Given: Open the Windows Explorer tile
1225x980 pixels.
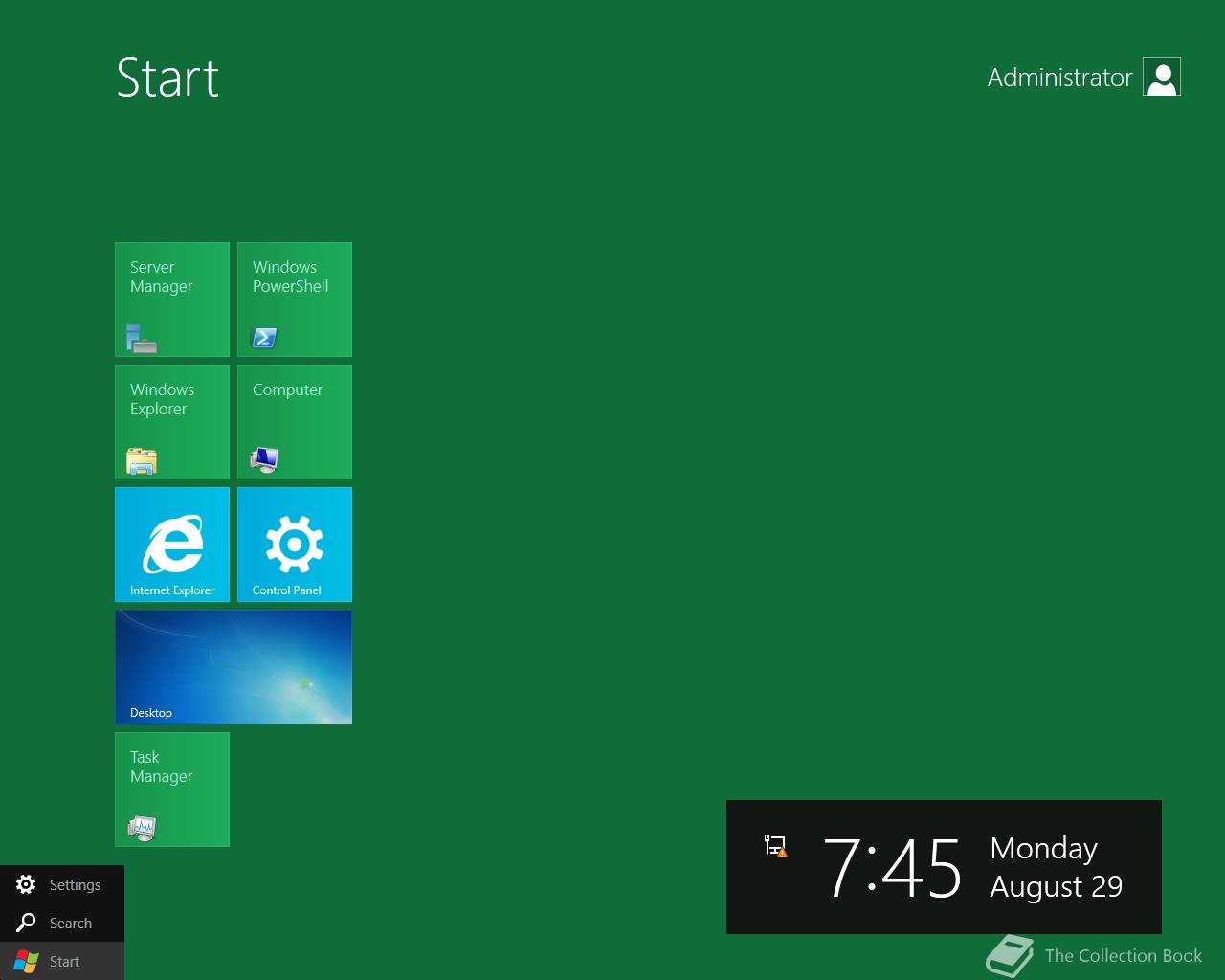Looking at the screenshot, I should coord(172,422).
